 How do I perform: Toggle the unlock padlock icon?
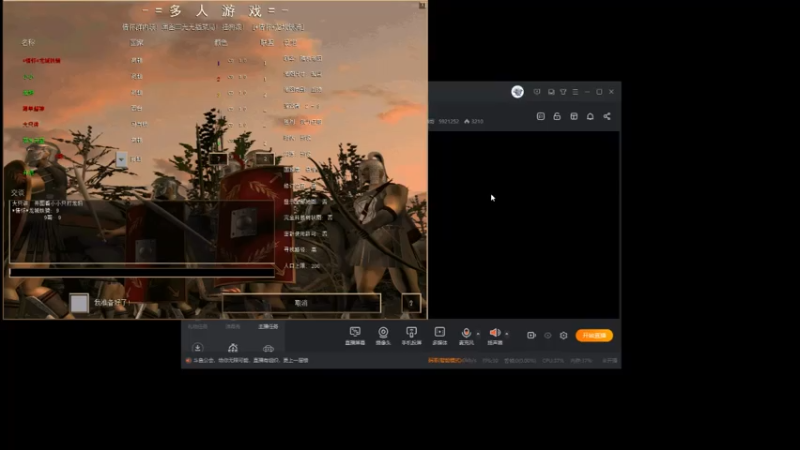[x=557, y=116]
